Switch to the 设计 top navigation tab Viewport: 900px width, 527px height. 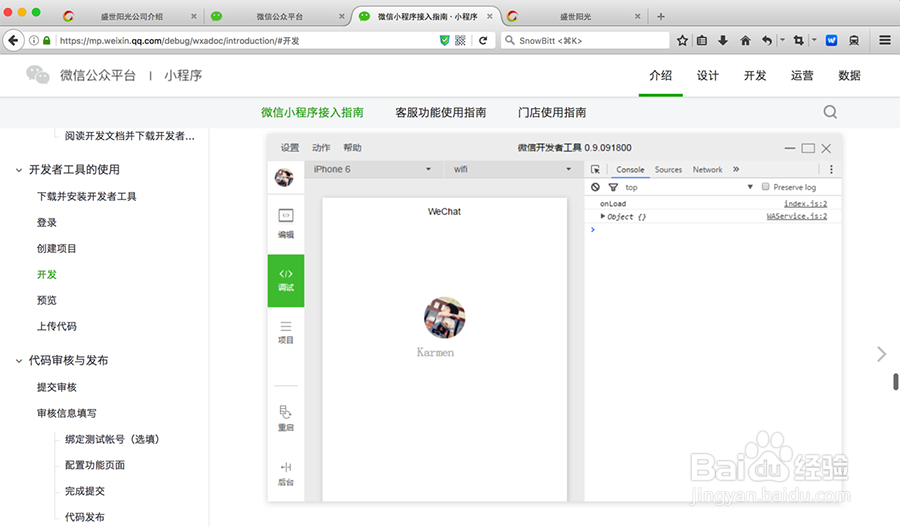pyautogui.click(x=708, y=75)
